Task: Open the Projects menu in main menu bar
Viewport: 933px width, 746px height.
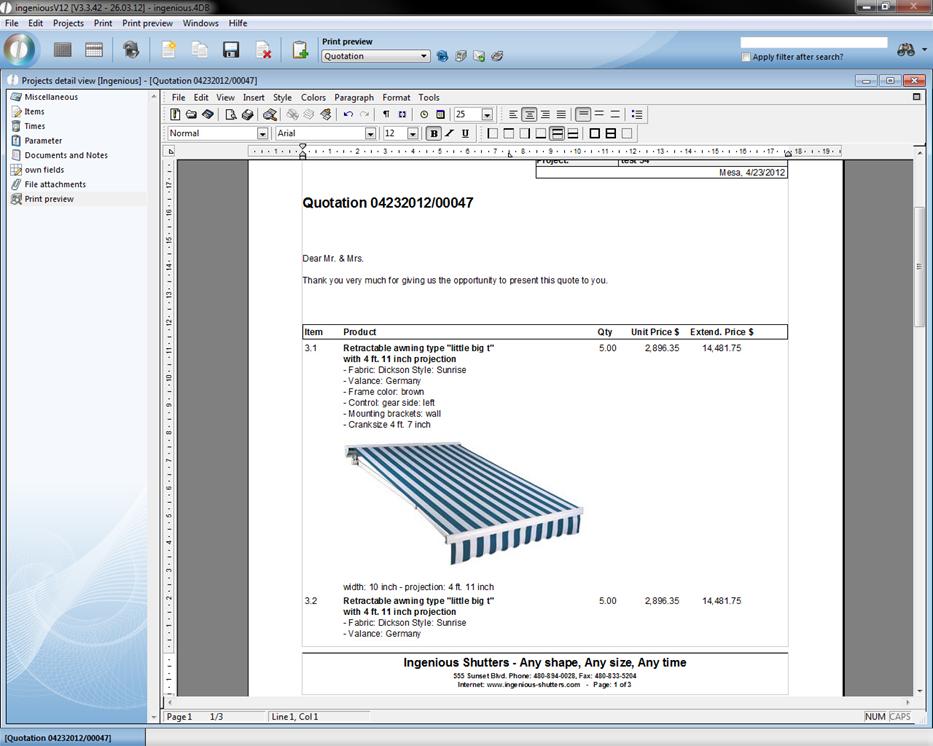Action: [x=68, y=23]
